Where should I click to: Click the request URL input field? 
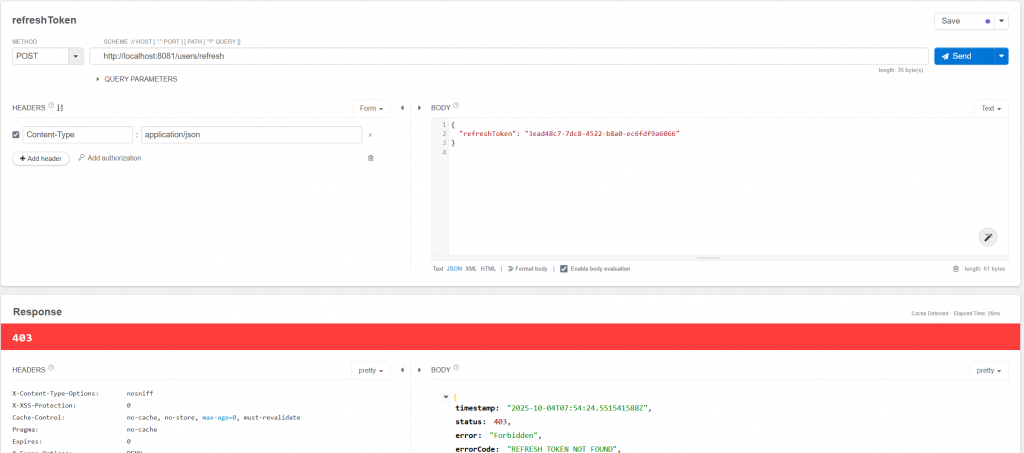[509, 56]
